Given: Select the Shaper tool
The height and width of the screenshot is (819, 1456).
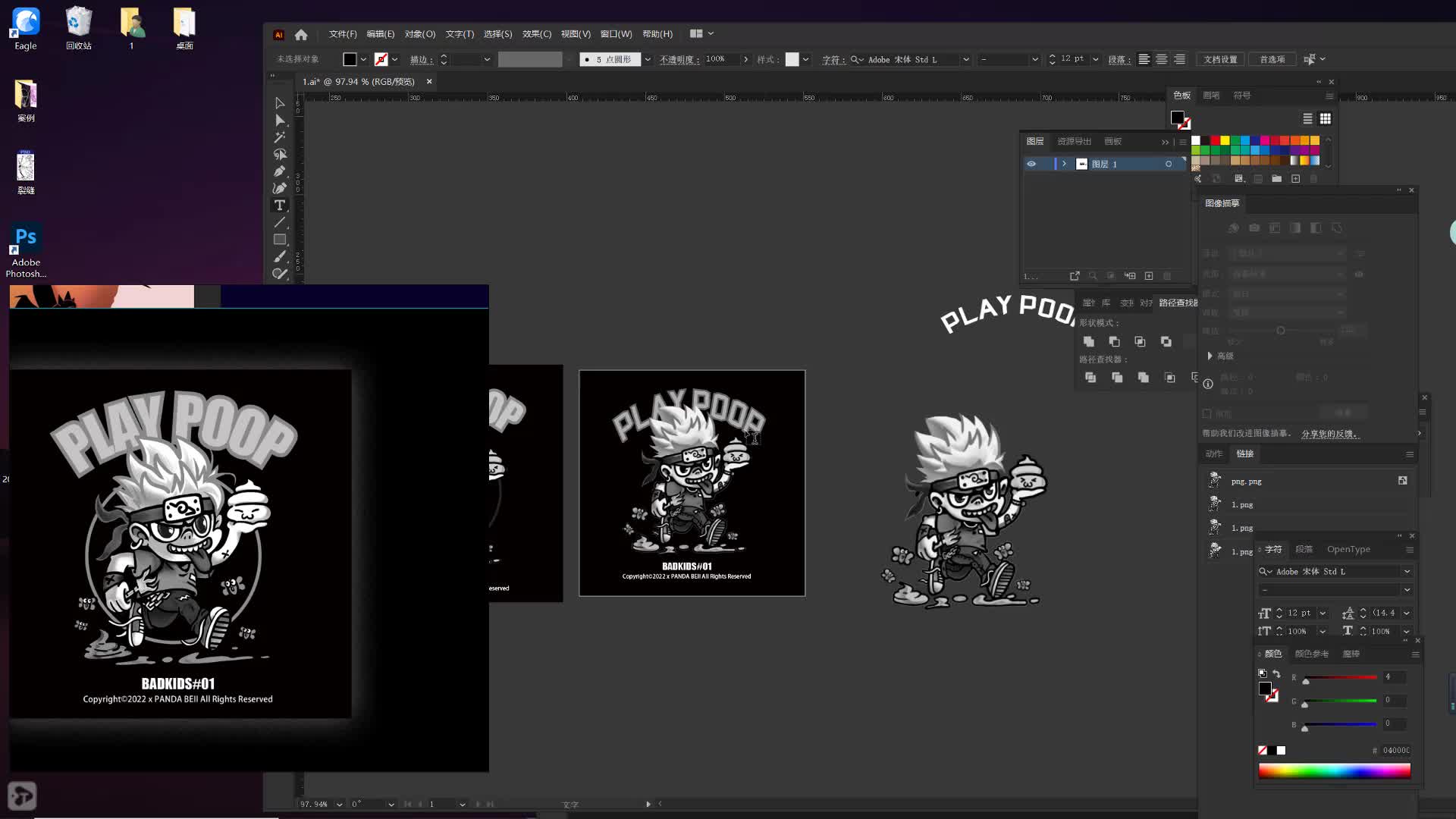Looking at the screenshot, I should click(x=280, y=274).
